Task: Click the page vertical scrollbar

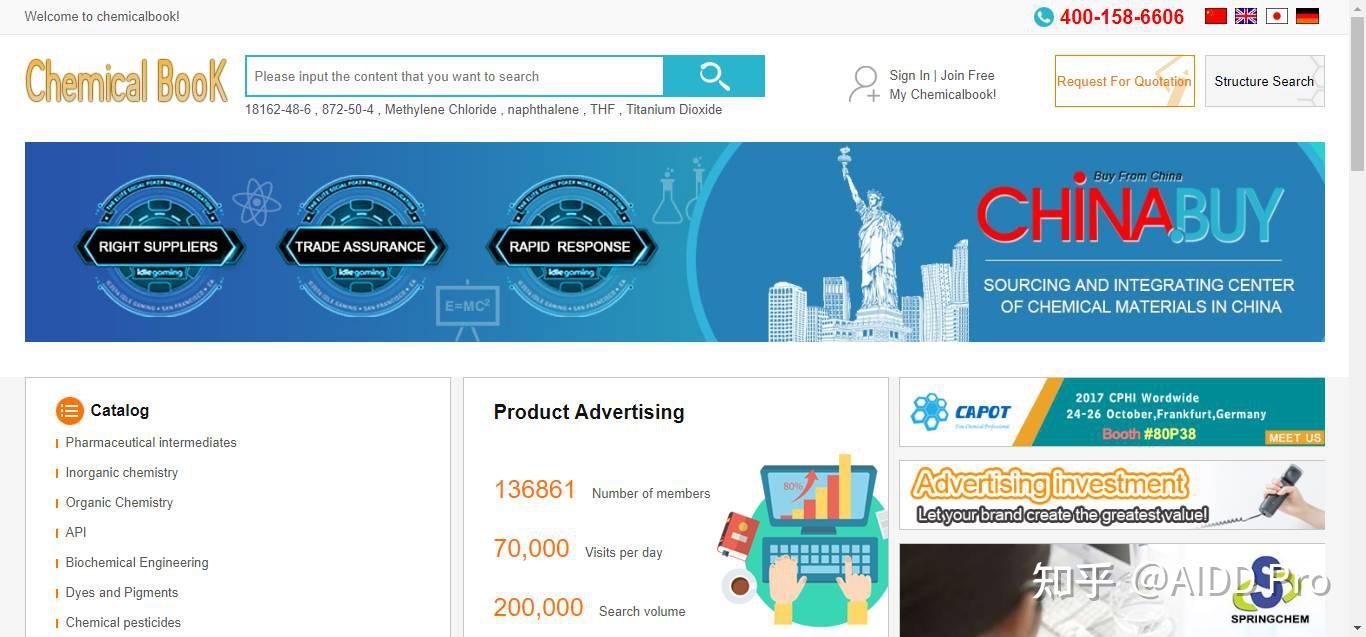Action: coord(1357,318)
